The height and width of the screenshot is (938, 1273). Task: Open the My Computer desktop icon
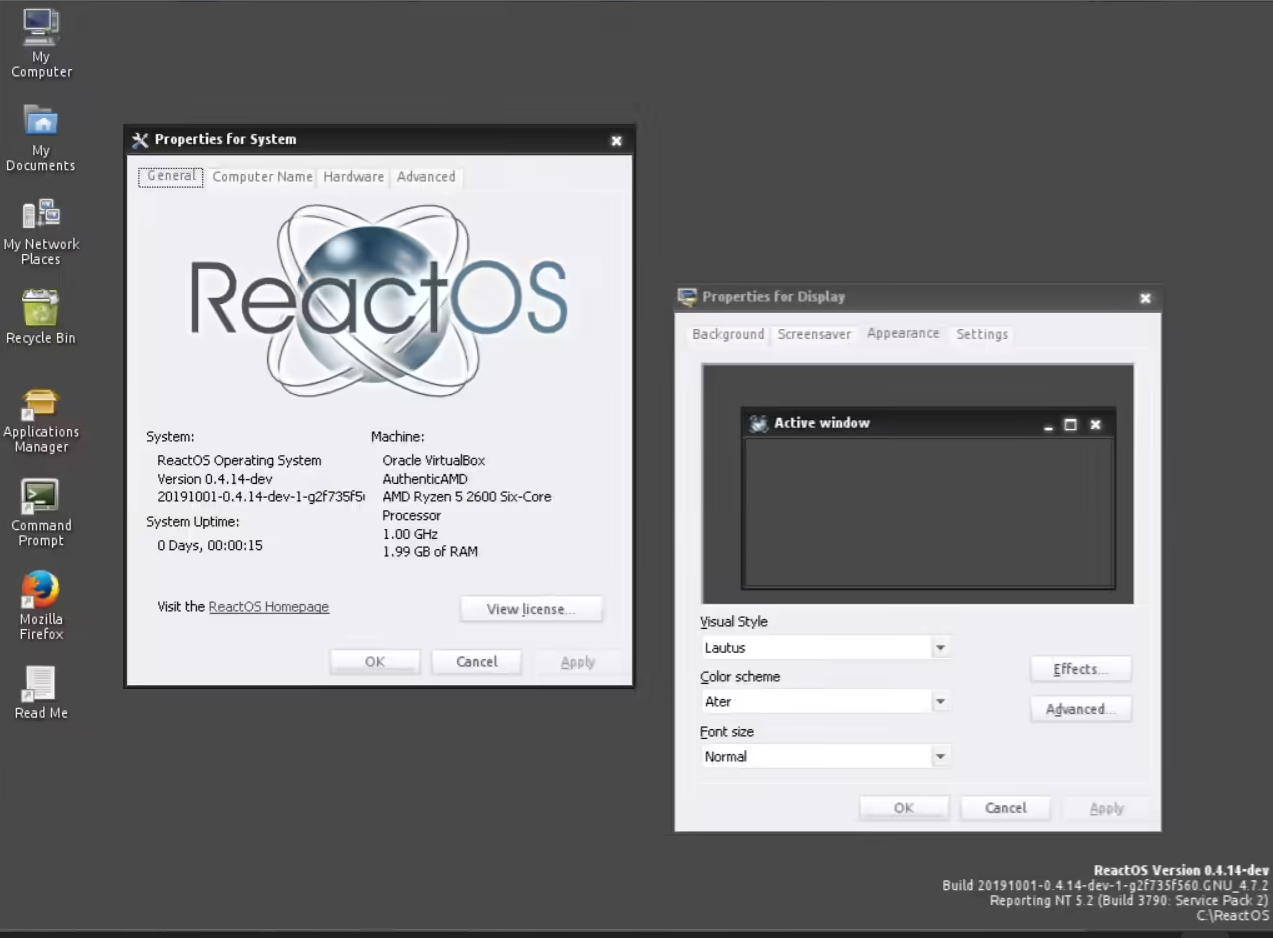pyautogui.click(x=41, y=28)
